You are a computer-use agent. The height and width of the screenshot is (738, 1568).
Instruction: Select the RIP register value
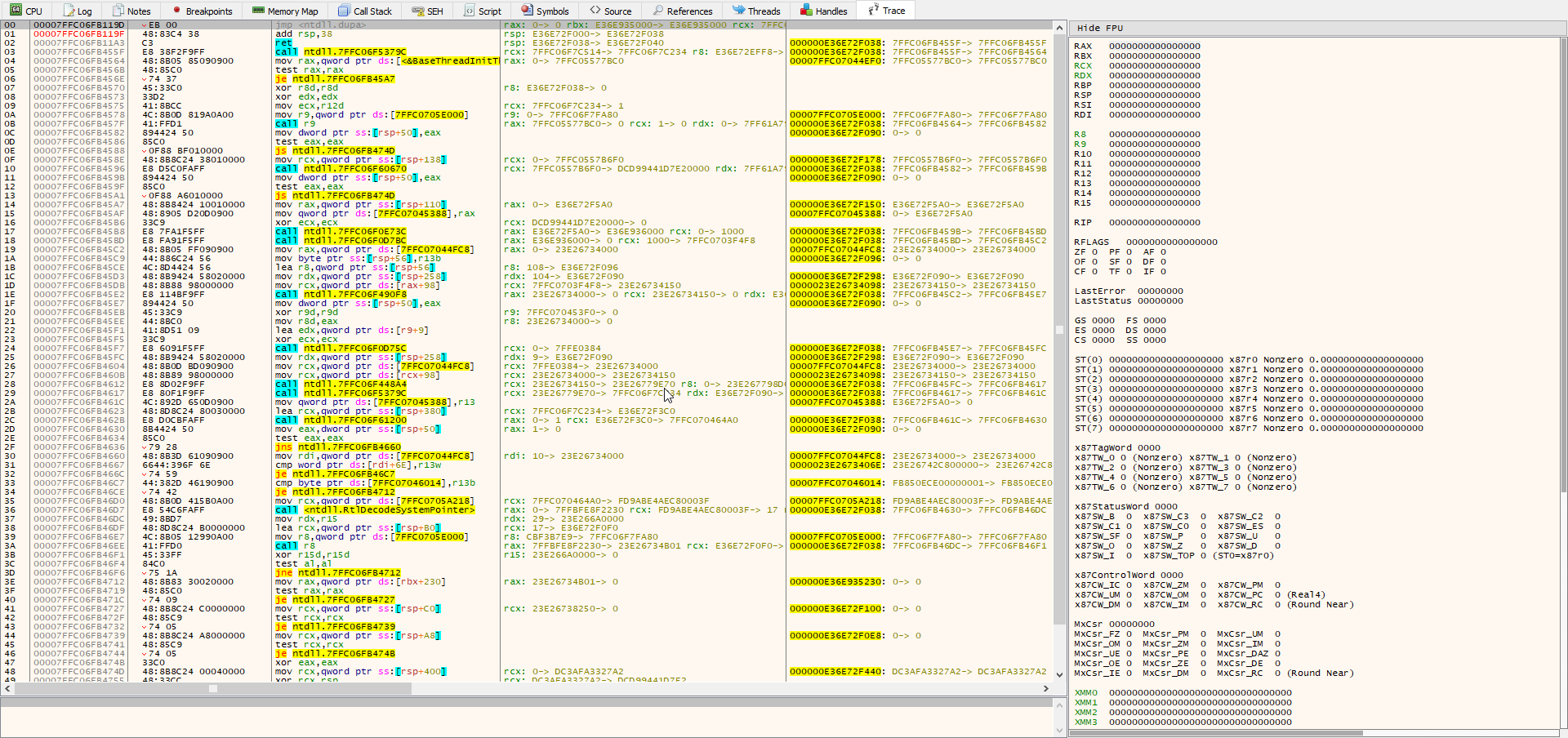[1154, 222]
